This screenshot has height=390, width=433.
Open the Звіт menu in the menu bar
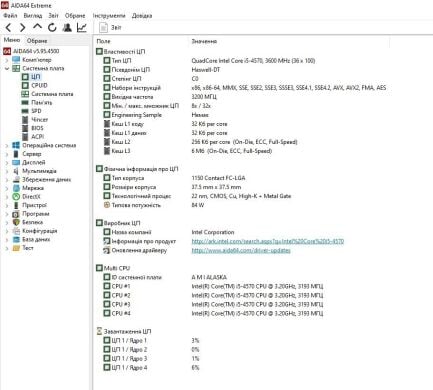pyautogui.click(x=53, y=16)
